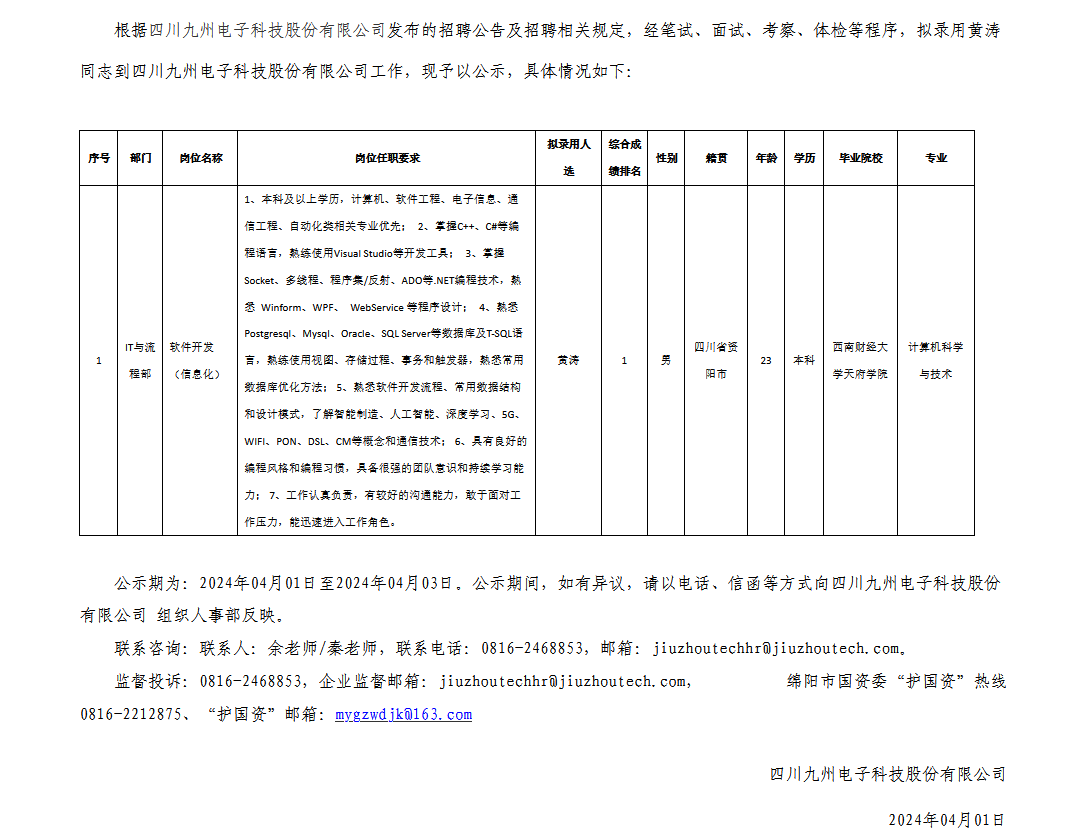The height and width of the screenshot is (839, 1070).
Task: Click the 本科 education cell
Action: (x=803, y=360)
